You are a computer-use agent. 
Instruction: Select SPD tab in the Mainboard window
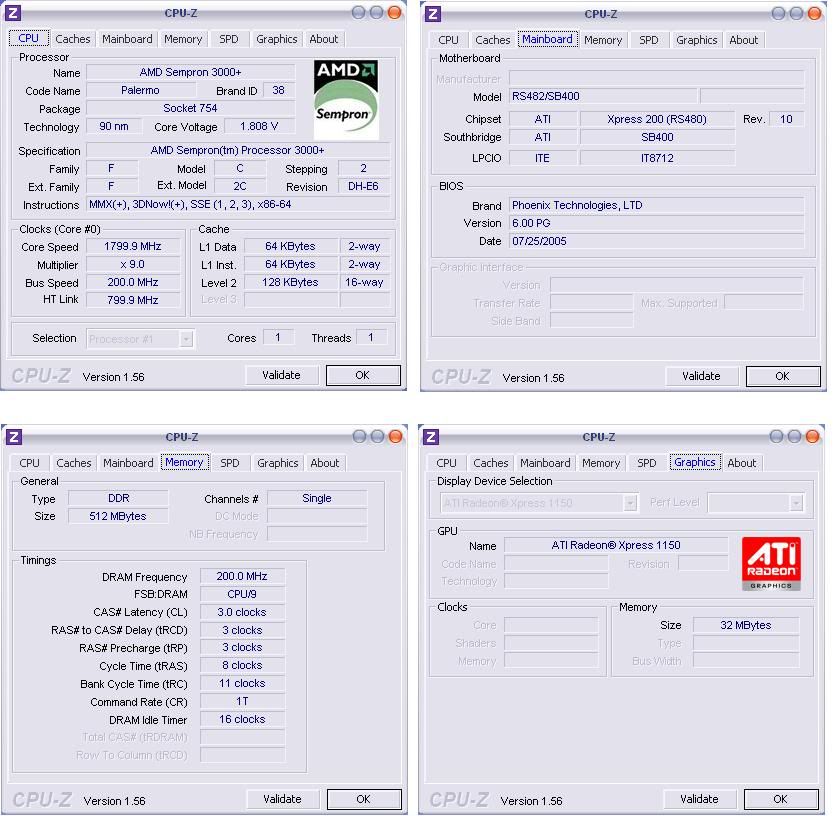click(648, 40)
